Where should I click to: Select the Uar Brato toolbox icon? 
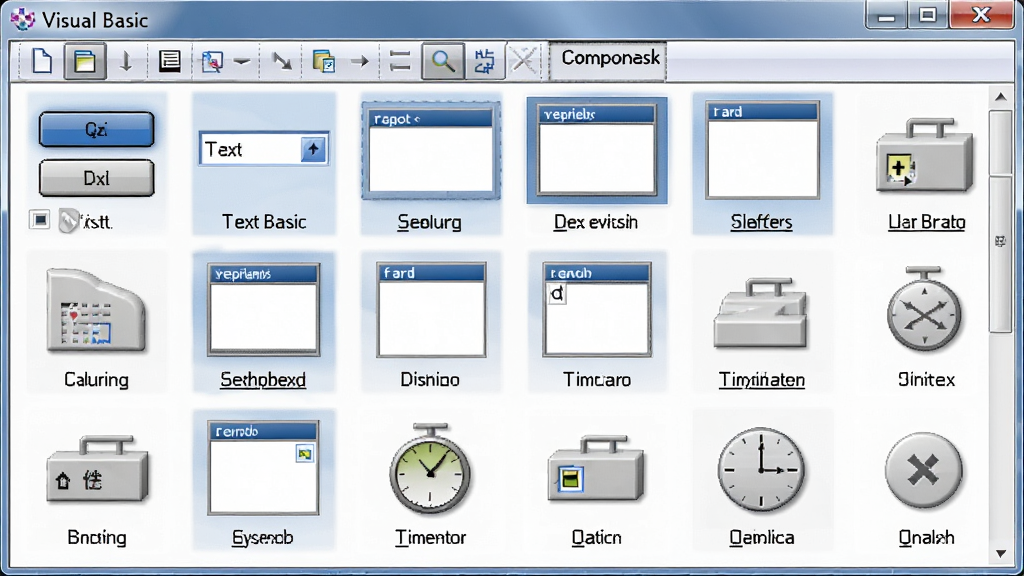[925, 157]
